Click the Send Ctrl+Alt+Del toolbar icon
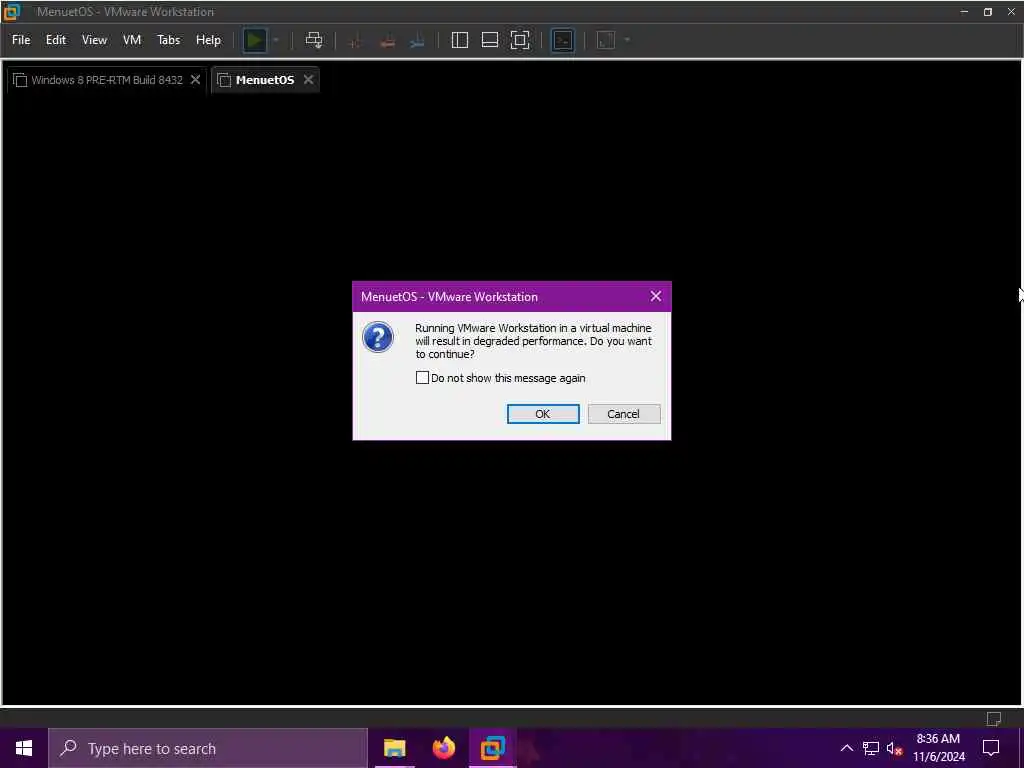 point(314,40)
